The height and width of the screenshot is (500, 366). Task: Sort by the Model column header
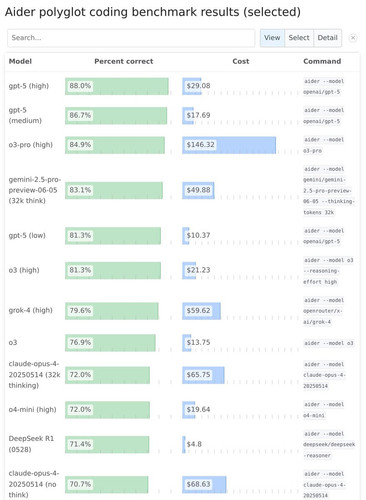[x=20, y=61]
